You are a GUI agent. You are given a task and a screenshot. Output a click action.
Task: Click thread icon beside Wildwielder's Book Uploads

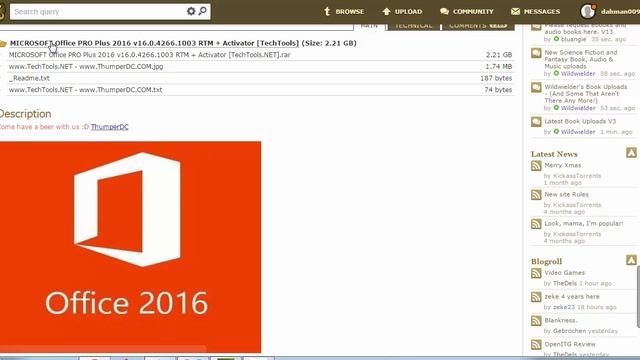click(x=536, y=87)
